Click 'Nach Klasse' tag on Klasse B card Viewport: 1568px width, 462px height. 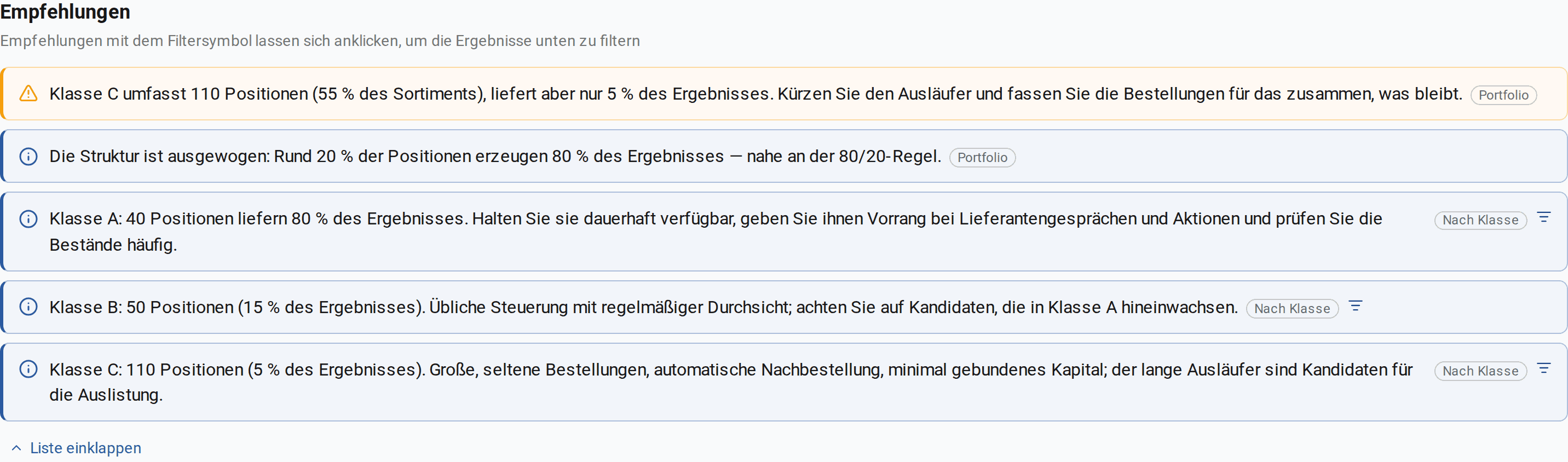[1292, 309]
